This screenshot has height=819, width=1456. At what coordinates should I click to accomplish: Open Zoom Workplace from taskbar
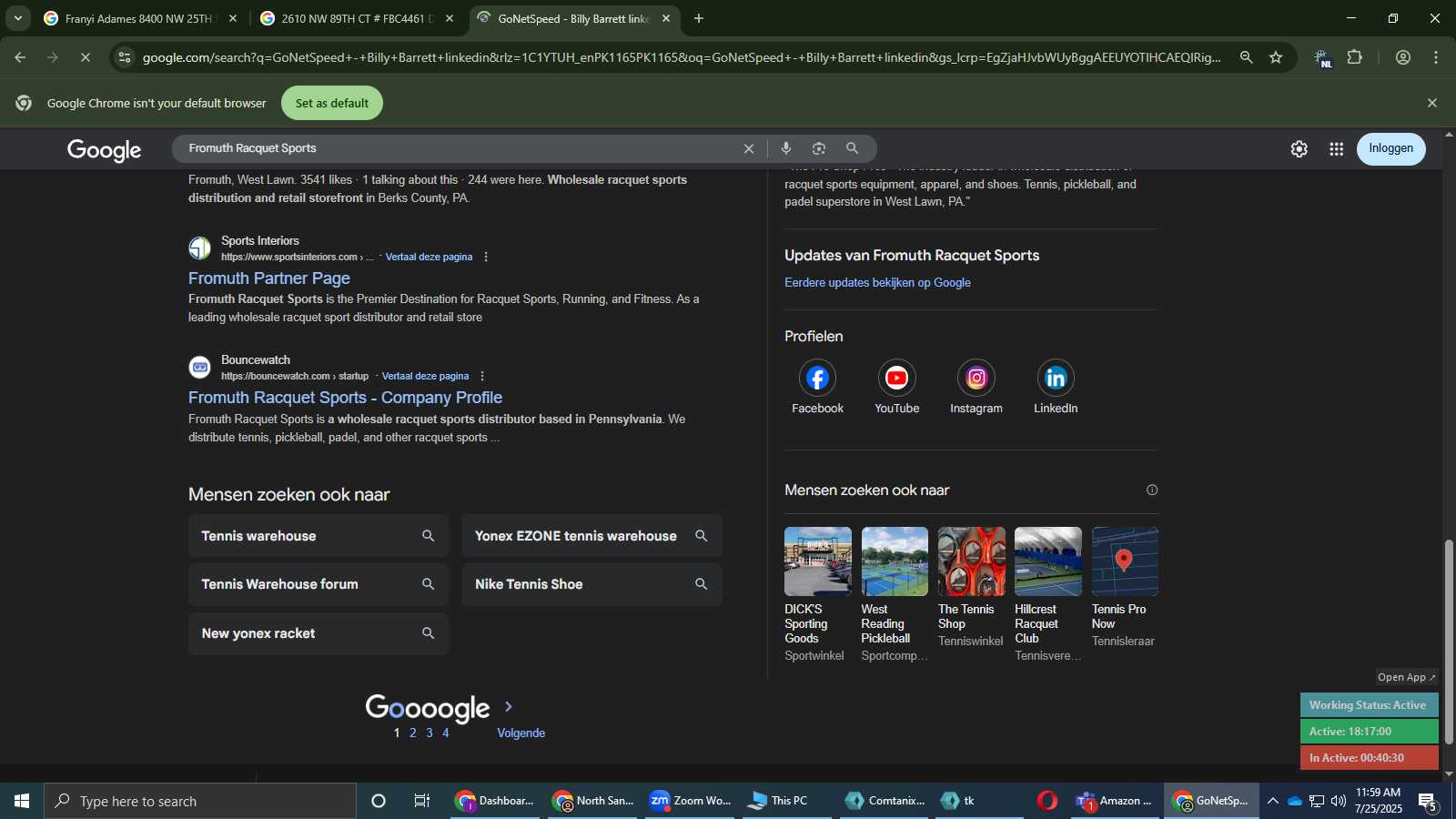[x=692, y=801]
